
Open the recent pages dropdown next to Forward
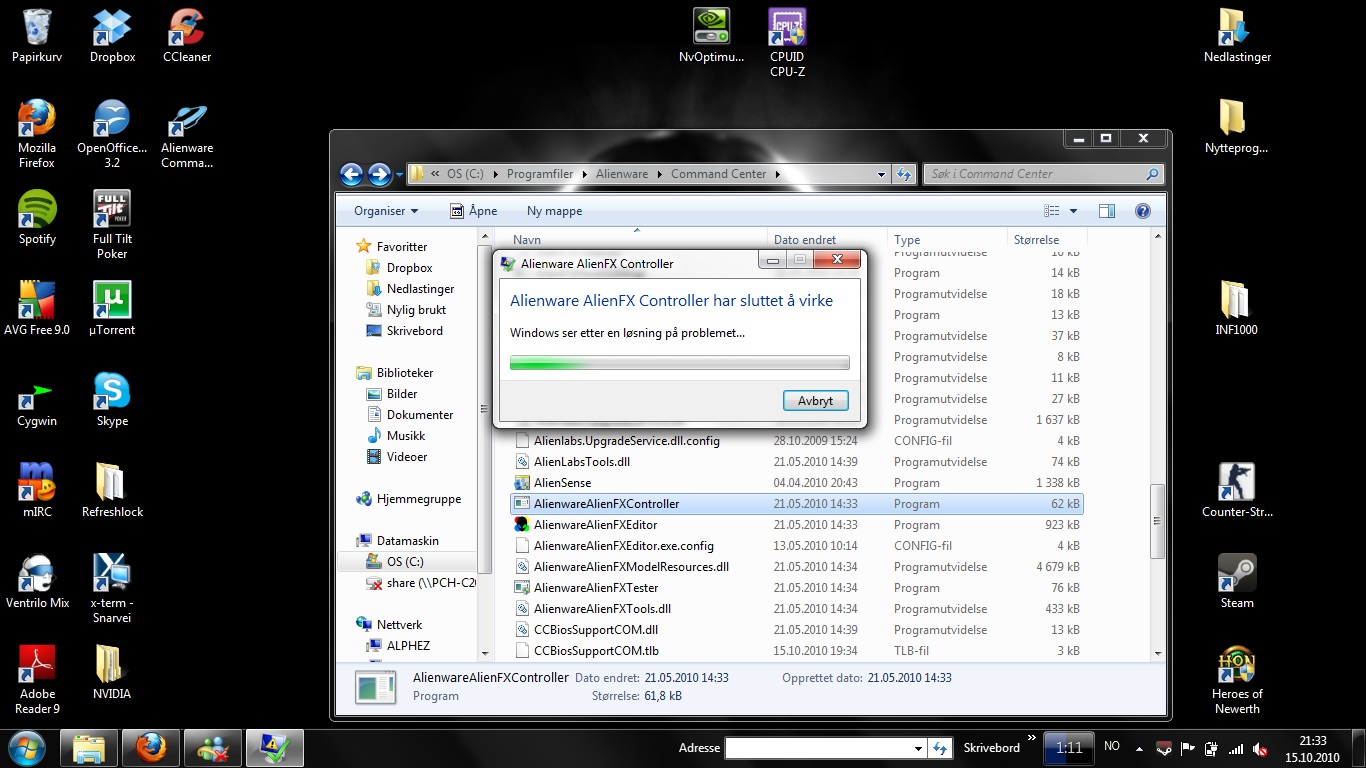pyautogui.click(x=399, y=175)
